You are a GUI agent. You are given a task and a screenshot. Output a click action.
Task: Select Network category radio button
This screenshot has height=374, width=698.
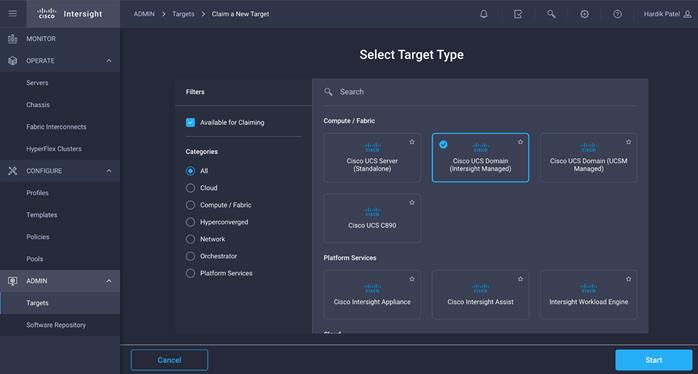point(191,239)
